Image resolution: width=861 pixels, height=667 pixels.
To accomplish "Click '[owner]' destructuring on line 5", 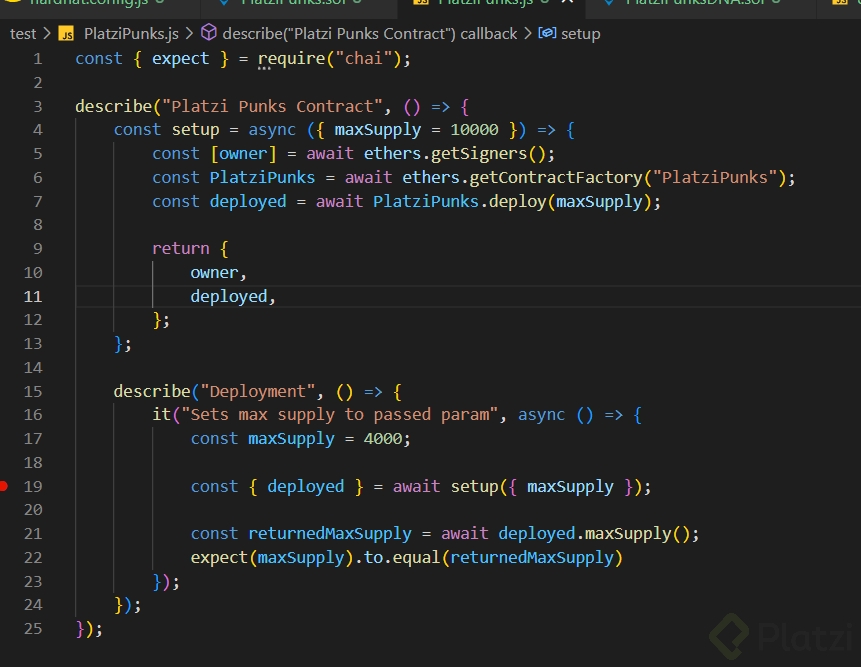I will [x=243, y=154].
